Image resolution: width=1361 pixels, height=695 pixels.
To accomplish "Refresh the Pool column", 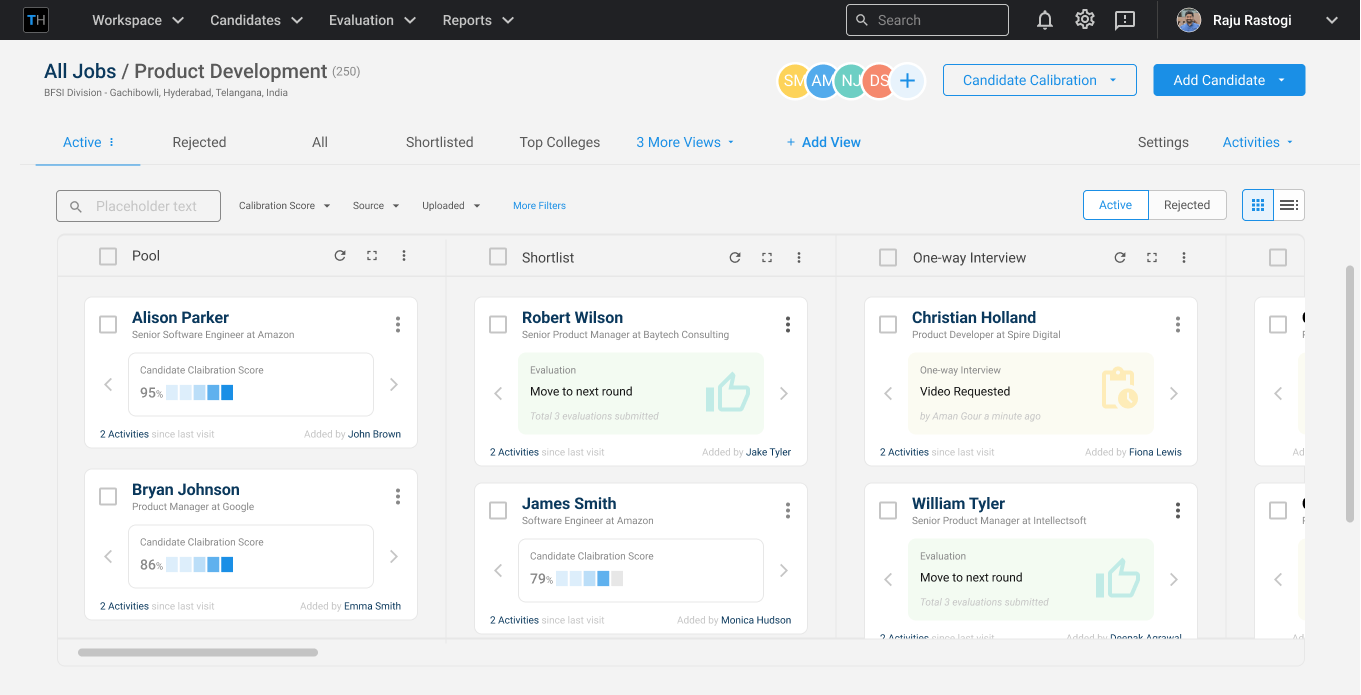I will [340, 256].
